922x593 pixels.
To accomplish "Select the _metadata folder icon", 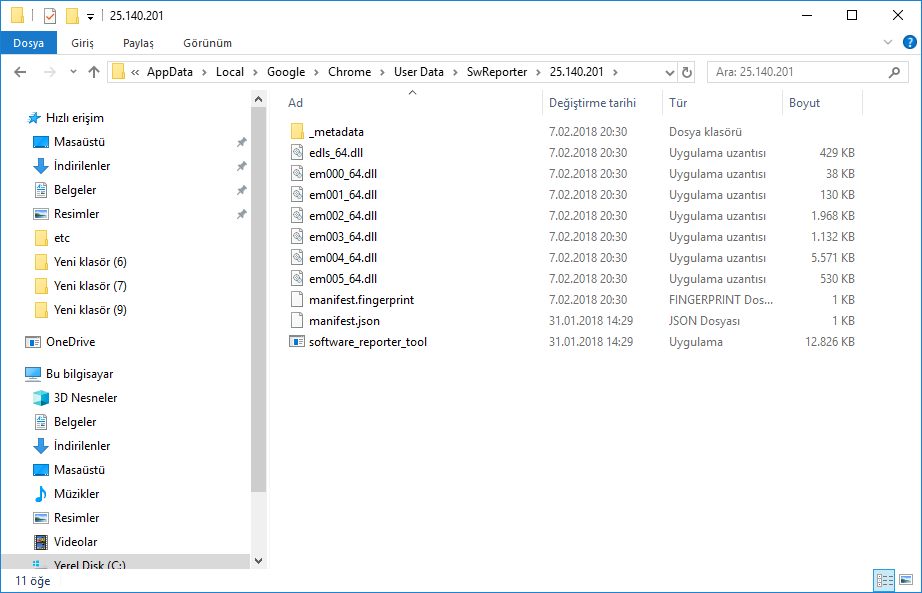I will pos(299,131).
